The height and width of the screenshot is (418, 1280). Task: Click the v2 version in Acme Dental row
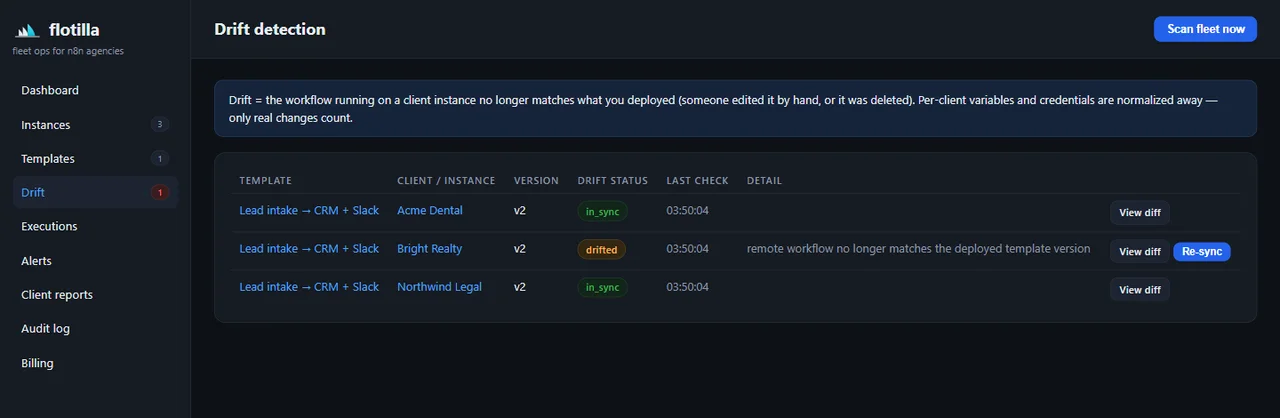pyautogui.click(x=520, y=211)
